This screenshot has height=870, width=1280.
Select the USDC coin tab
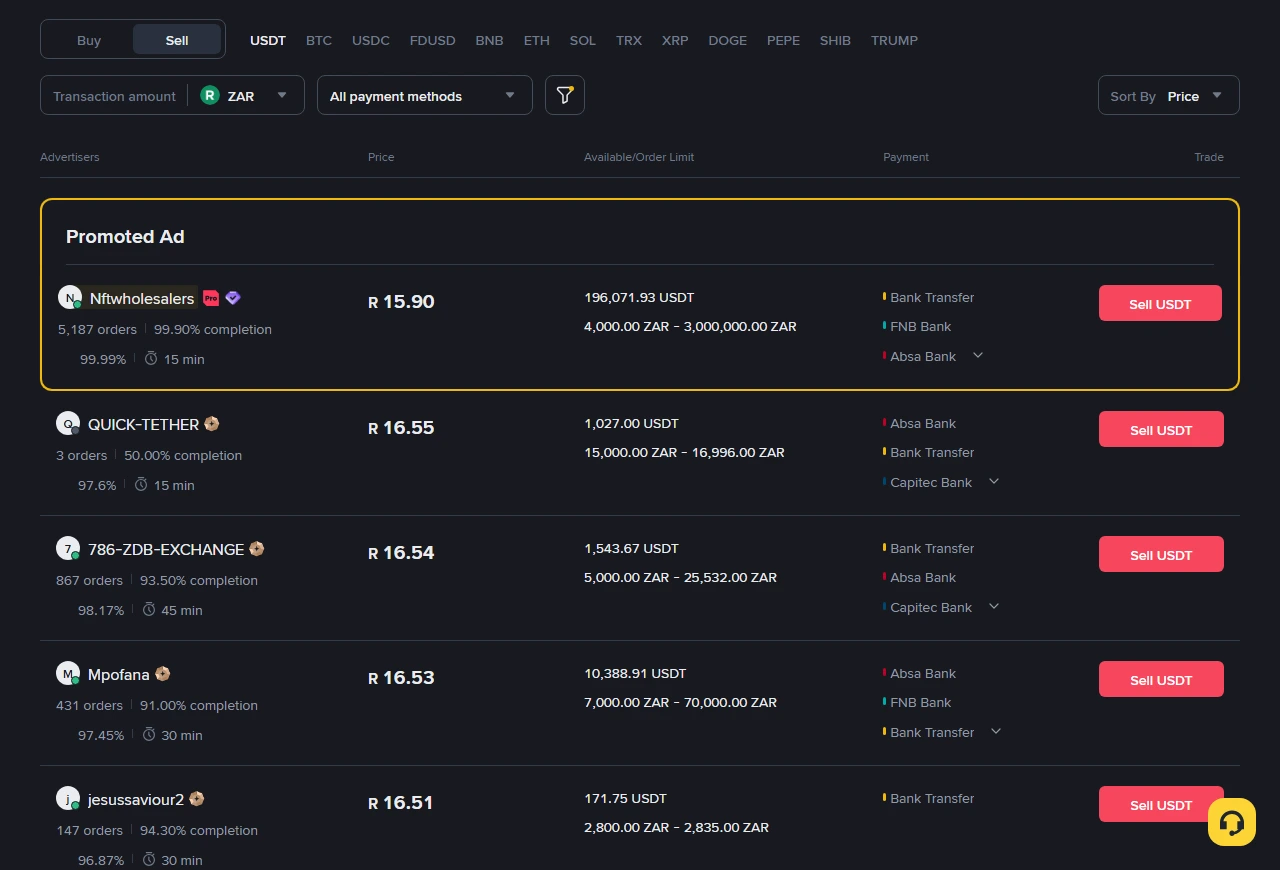coord(371,40)
